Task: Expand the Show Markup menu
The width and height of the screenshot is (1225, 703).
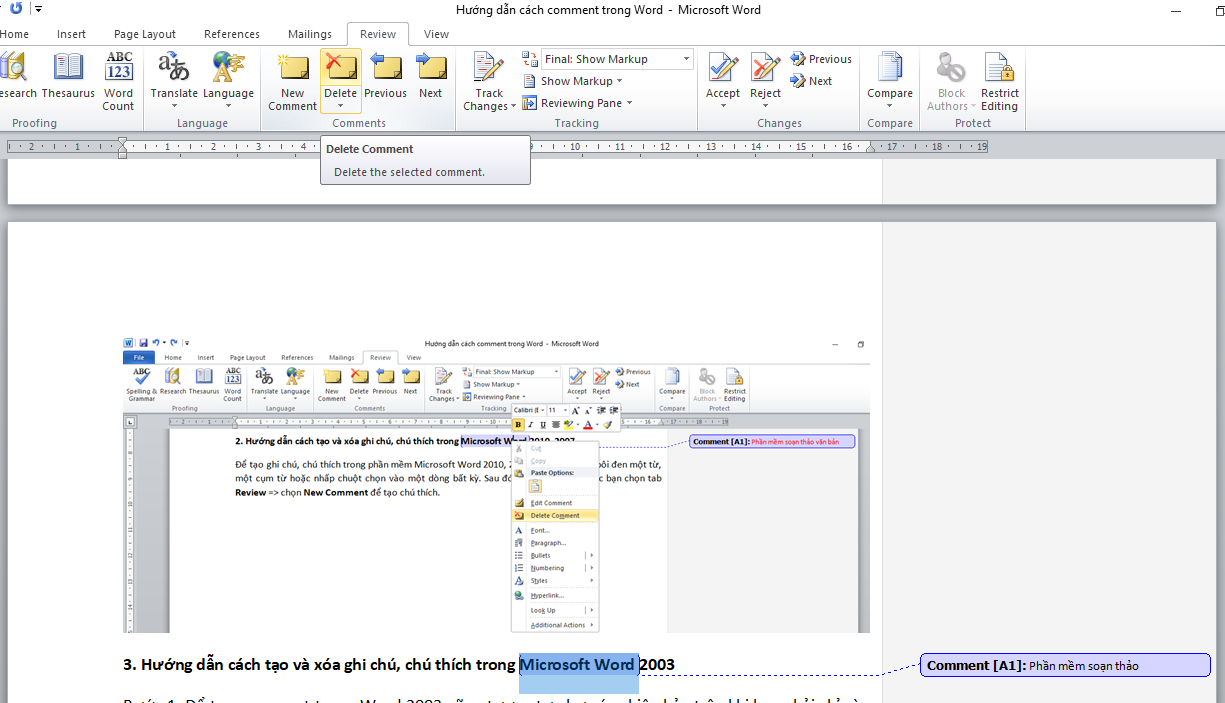Action: point(576,81)
